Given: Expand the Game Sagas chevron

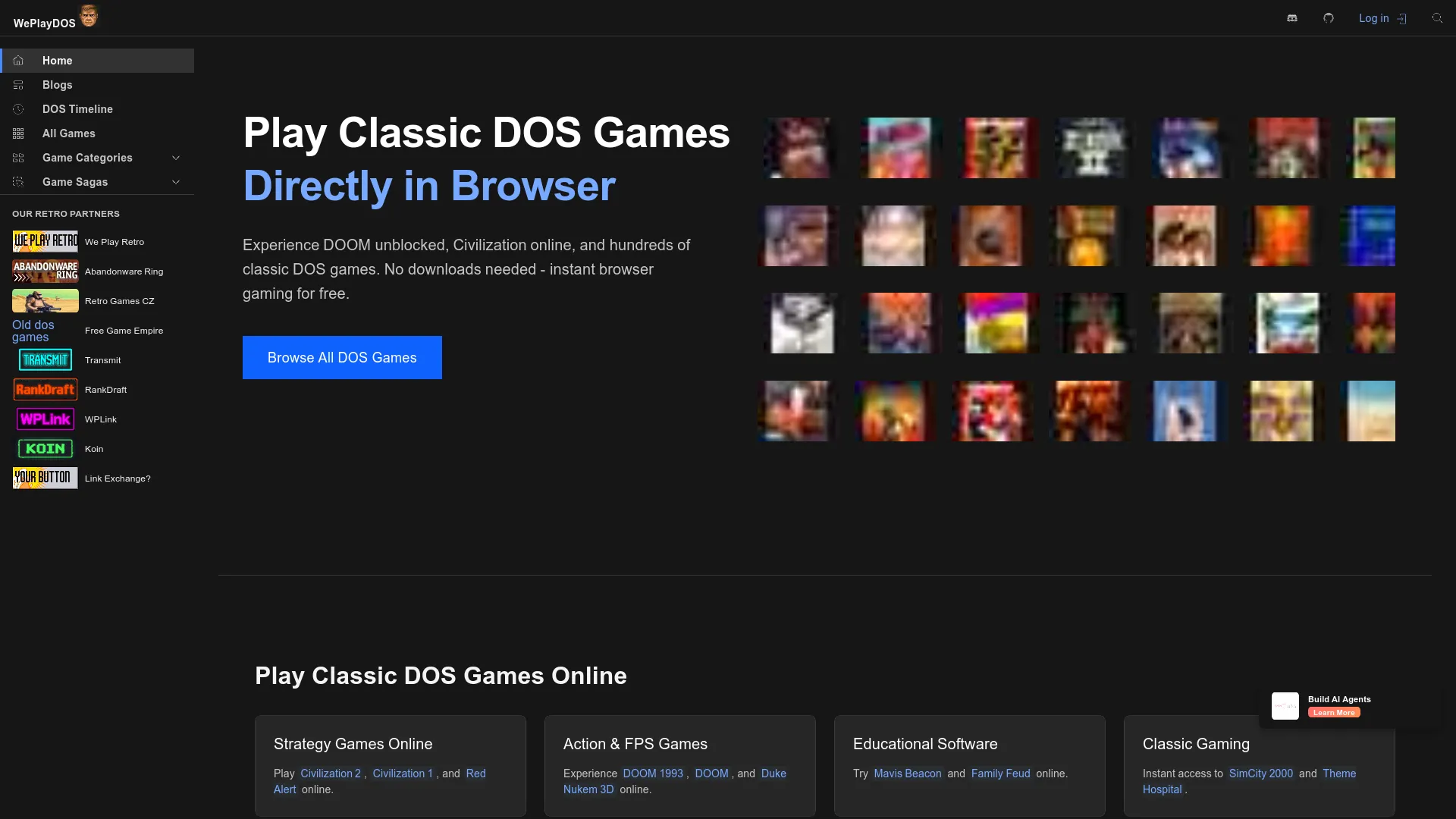Looking at the screenshot, I should pyautogui.click(x=176, y=182).
